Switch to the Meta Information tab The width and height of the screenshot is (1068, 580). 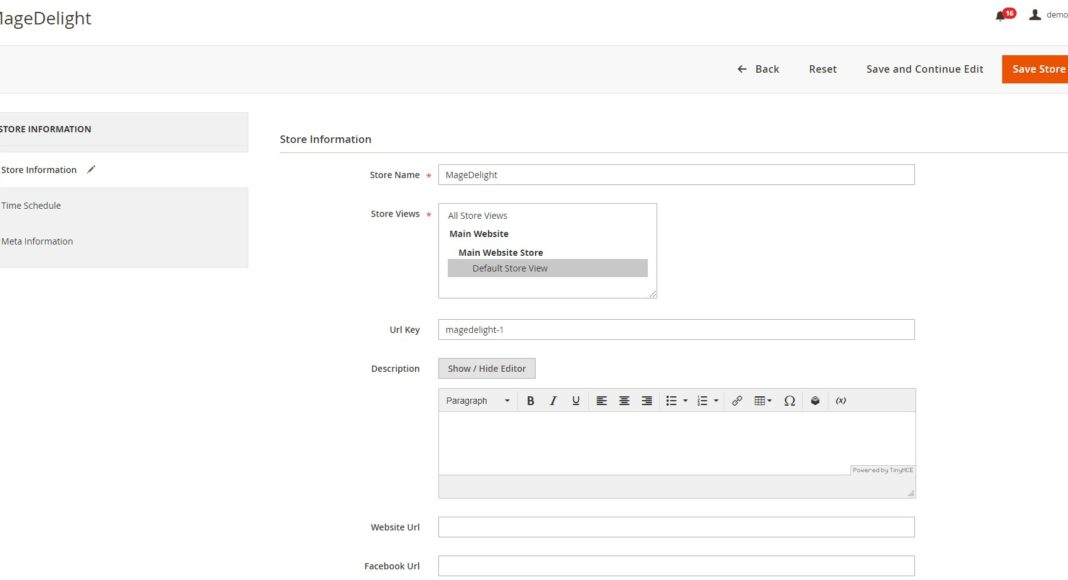tap(37, 242)
